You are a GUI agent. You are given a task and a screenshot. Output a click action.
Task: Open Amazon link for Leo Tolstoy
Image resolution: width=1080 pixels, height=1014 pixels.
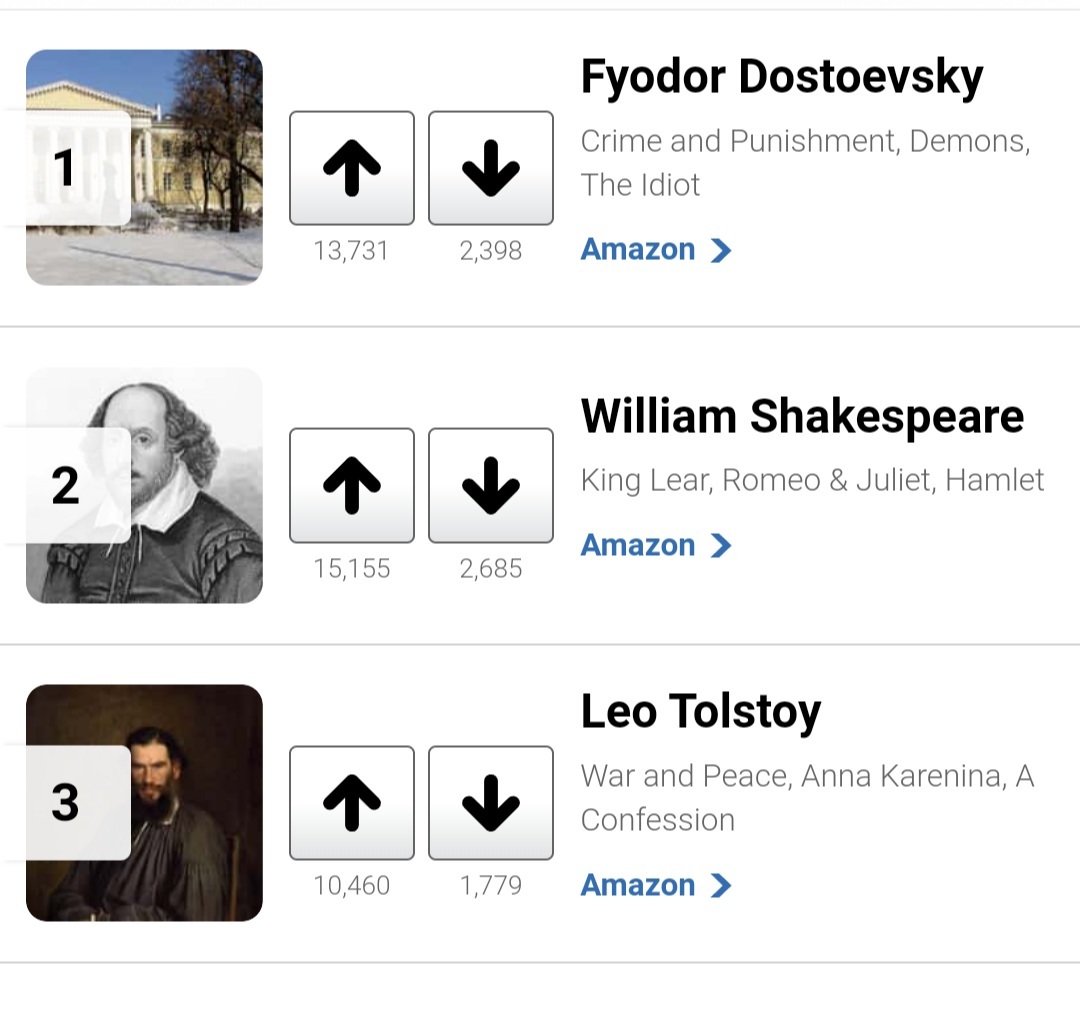pos(638,885)
